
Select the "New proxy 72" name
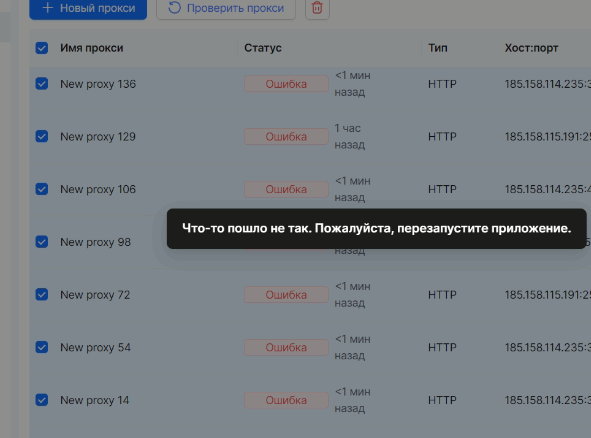tap(95, 295)
